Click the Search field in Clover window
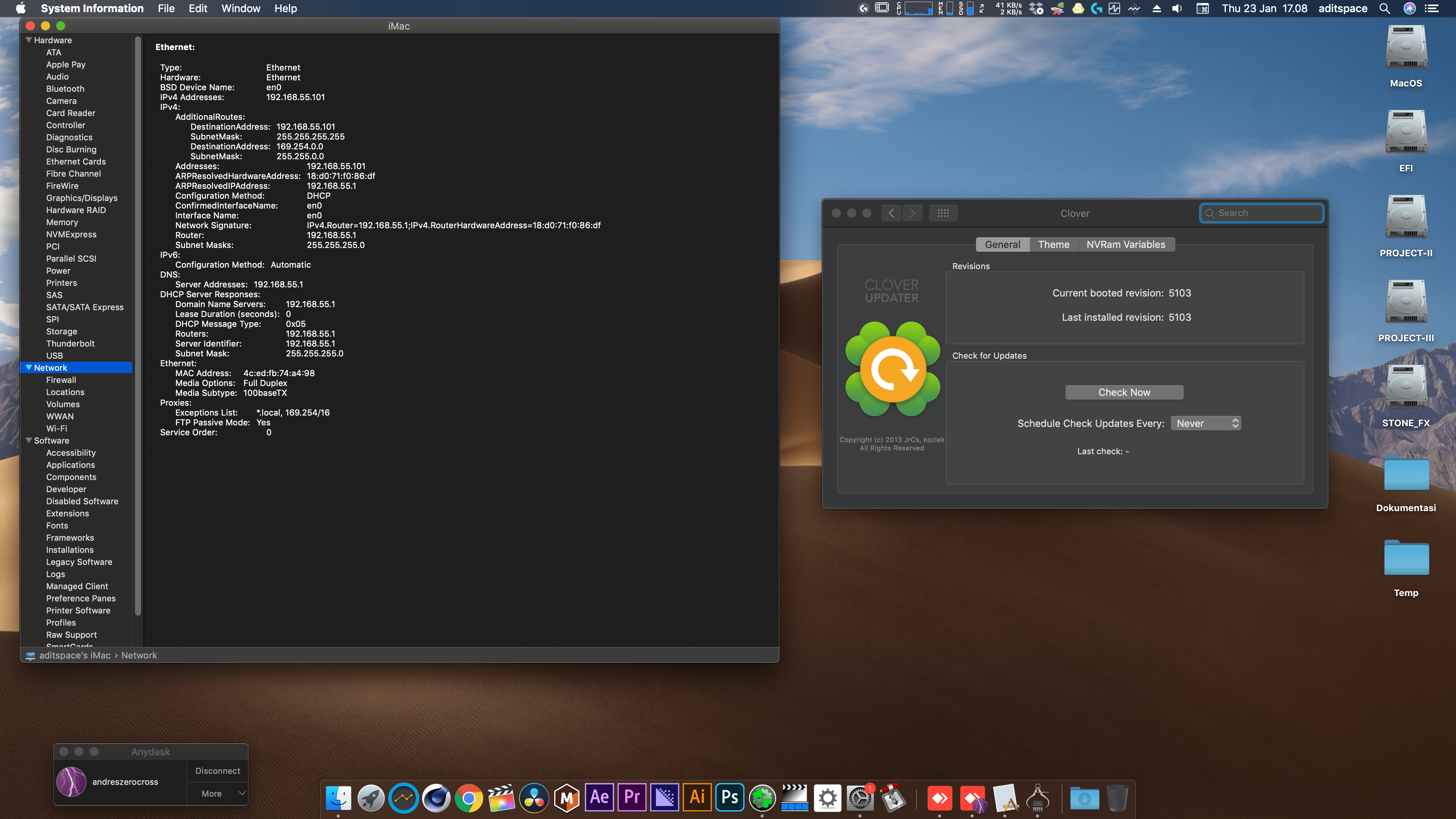 point(1261,213)
